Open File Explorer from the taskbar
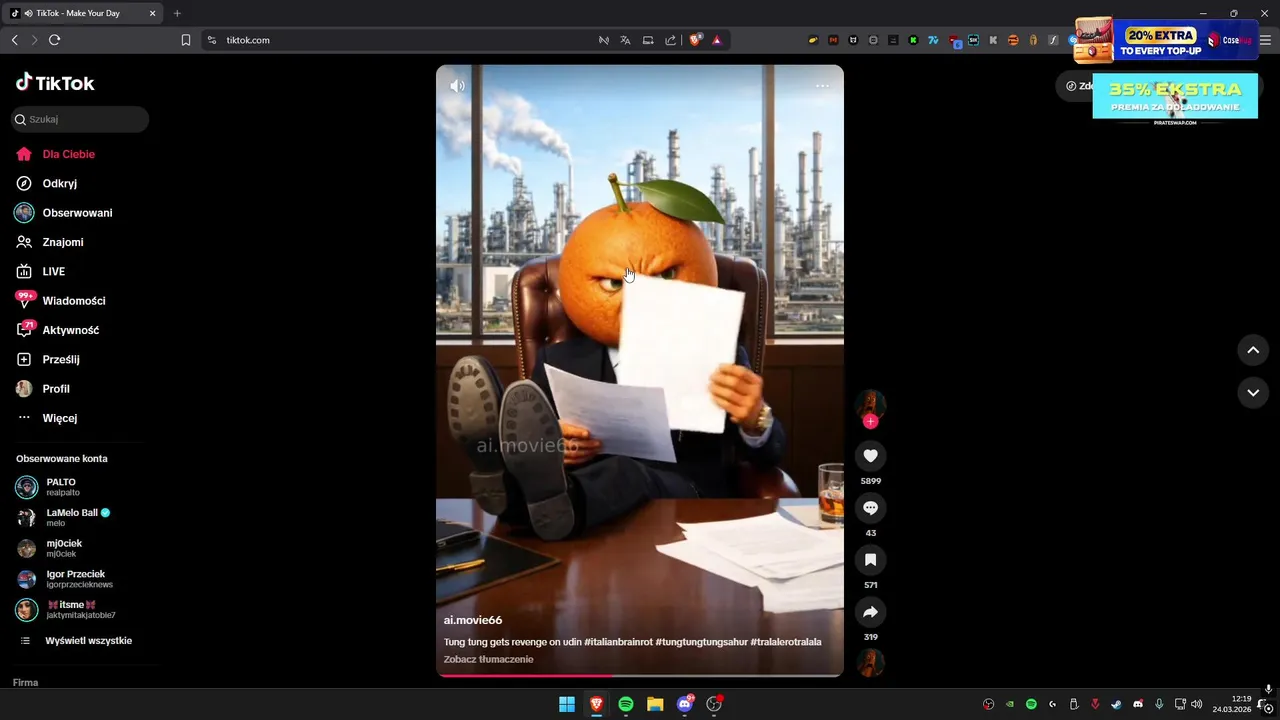1280x720 pixels. [655, 704]
